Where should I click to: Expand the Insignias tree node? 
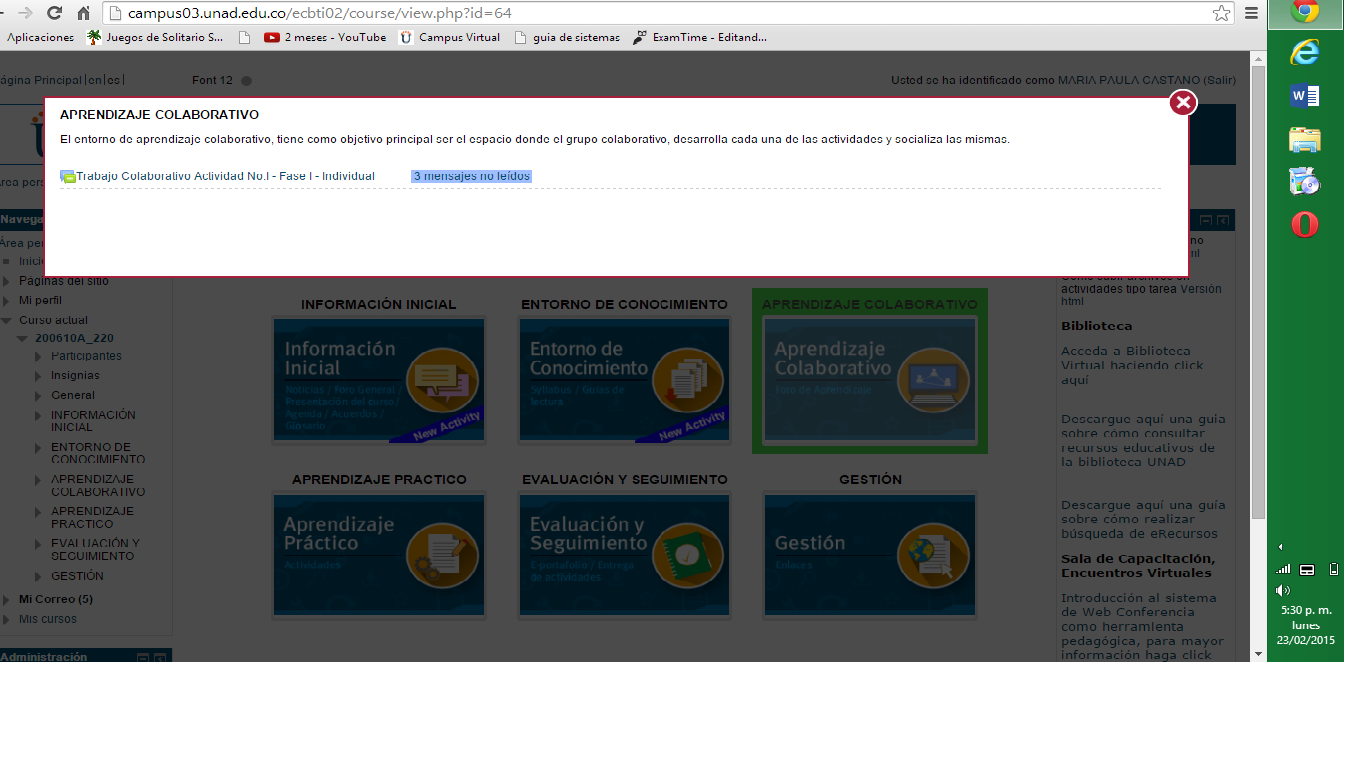click(39, 376)
